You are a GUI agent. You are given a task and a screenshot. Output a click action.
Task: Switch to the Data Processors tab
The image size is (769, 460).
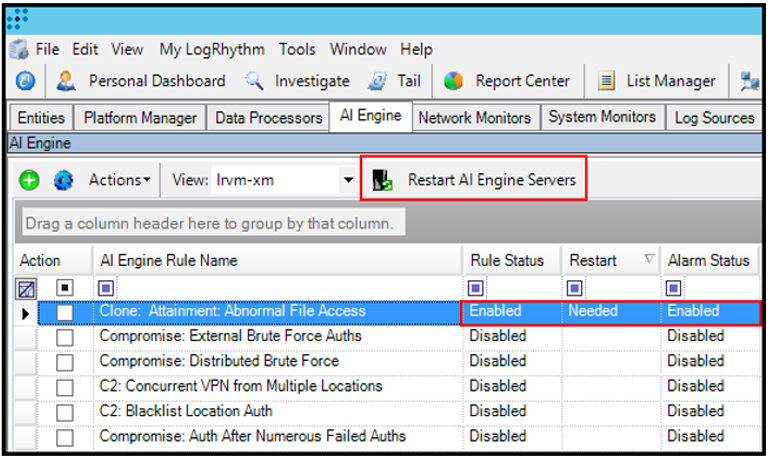(269, 118)
